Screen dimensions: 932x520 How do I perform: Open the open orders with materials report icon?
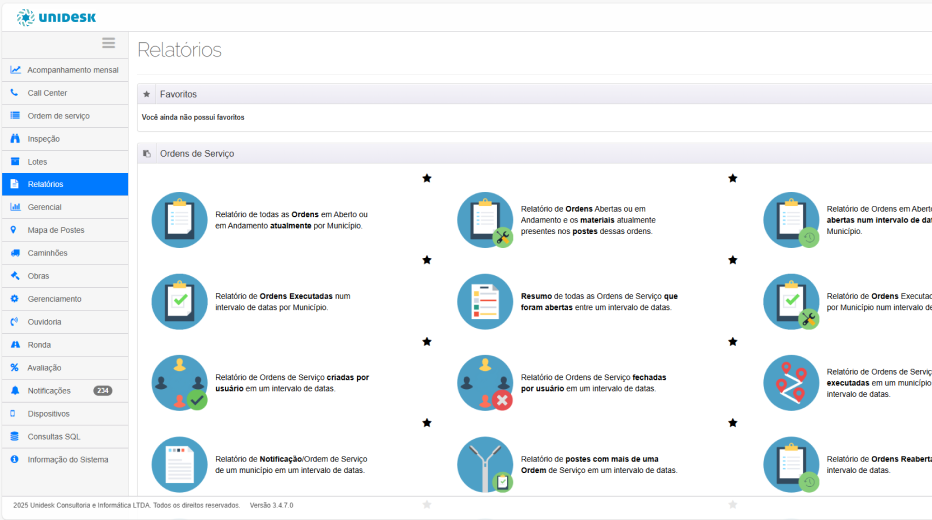click(x=486, y=220)
